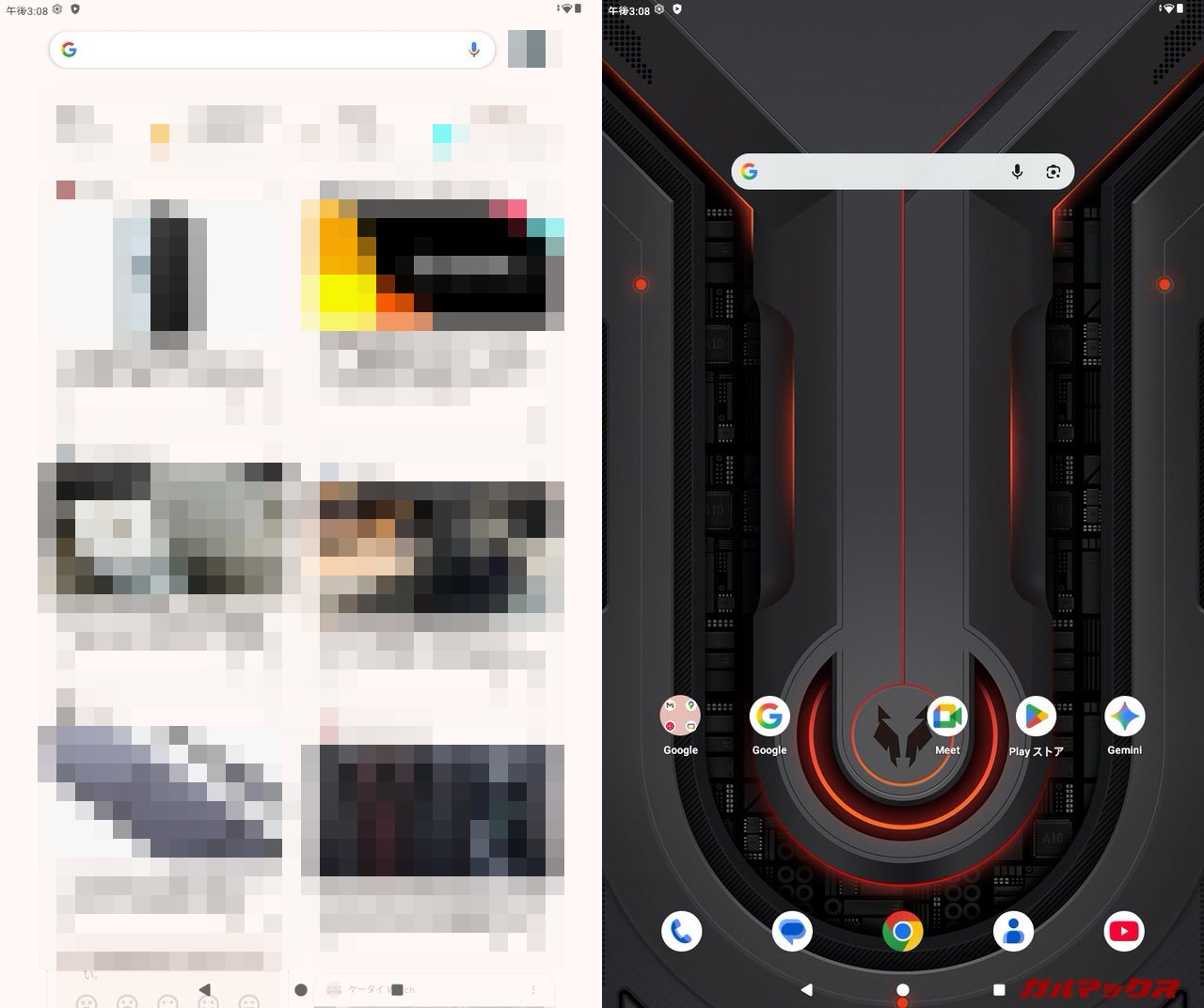Launch the Google app icon
This screenshot has width=1204, height=1008.
click(x=768, y=717)
